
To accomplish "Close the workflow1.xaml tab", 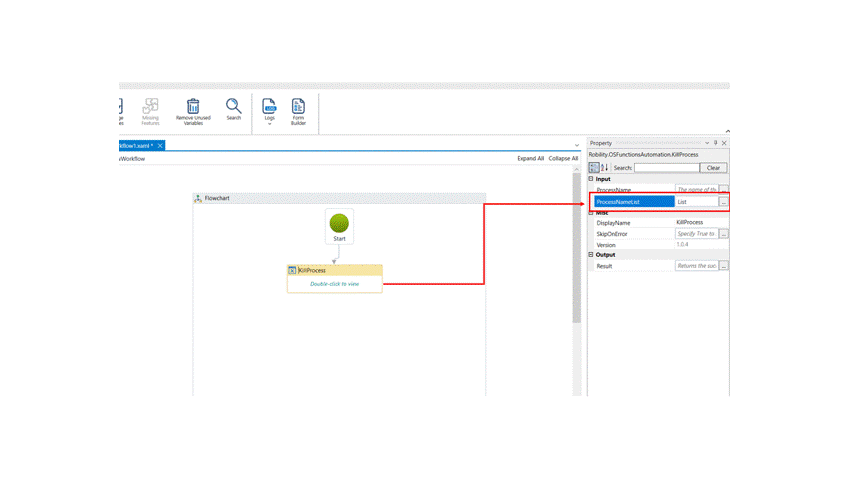I will 160,146.
